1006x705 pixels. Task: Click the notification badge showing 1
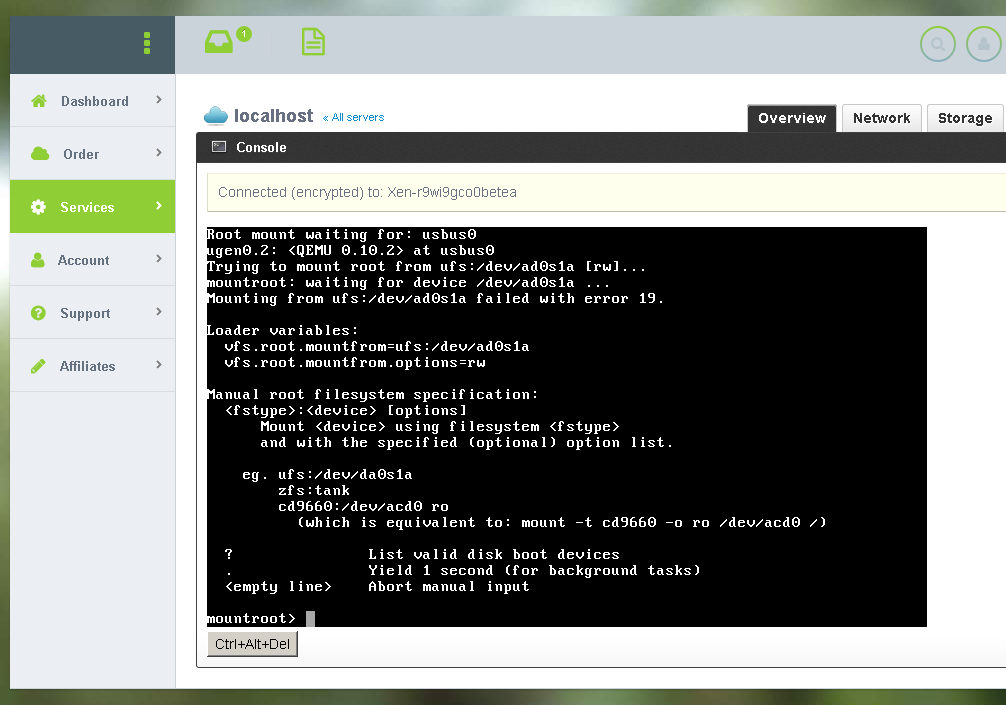point(244,34)
